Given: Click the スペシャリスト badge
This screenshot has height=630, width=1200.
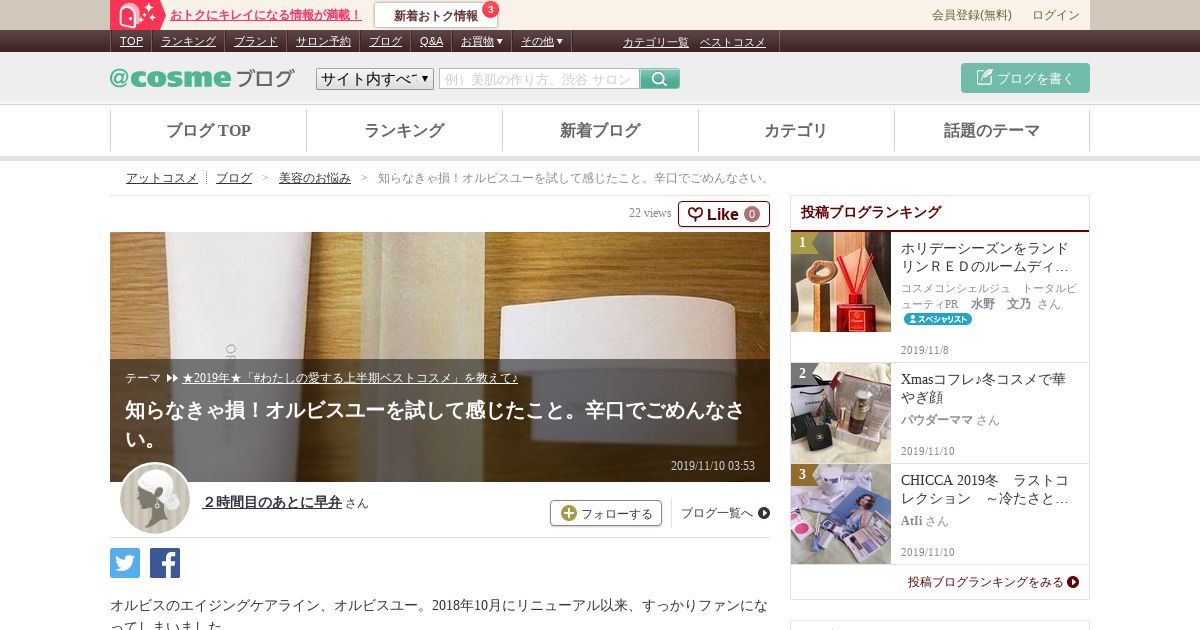Looking at the screenshot, I should coord(938,319).
